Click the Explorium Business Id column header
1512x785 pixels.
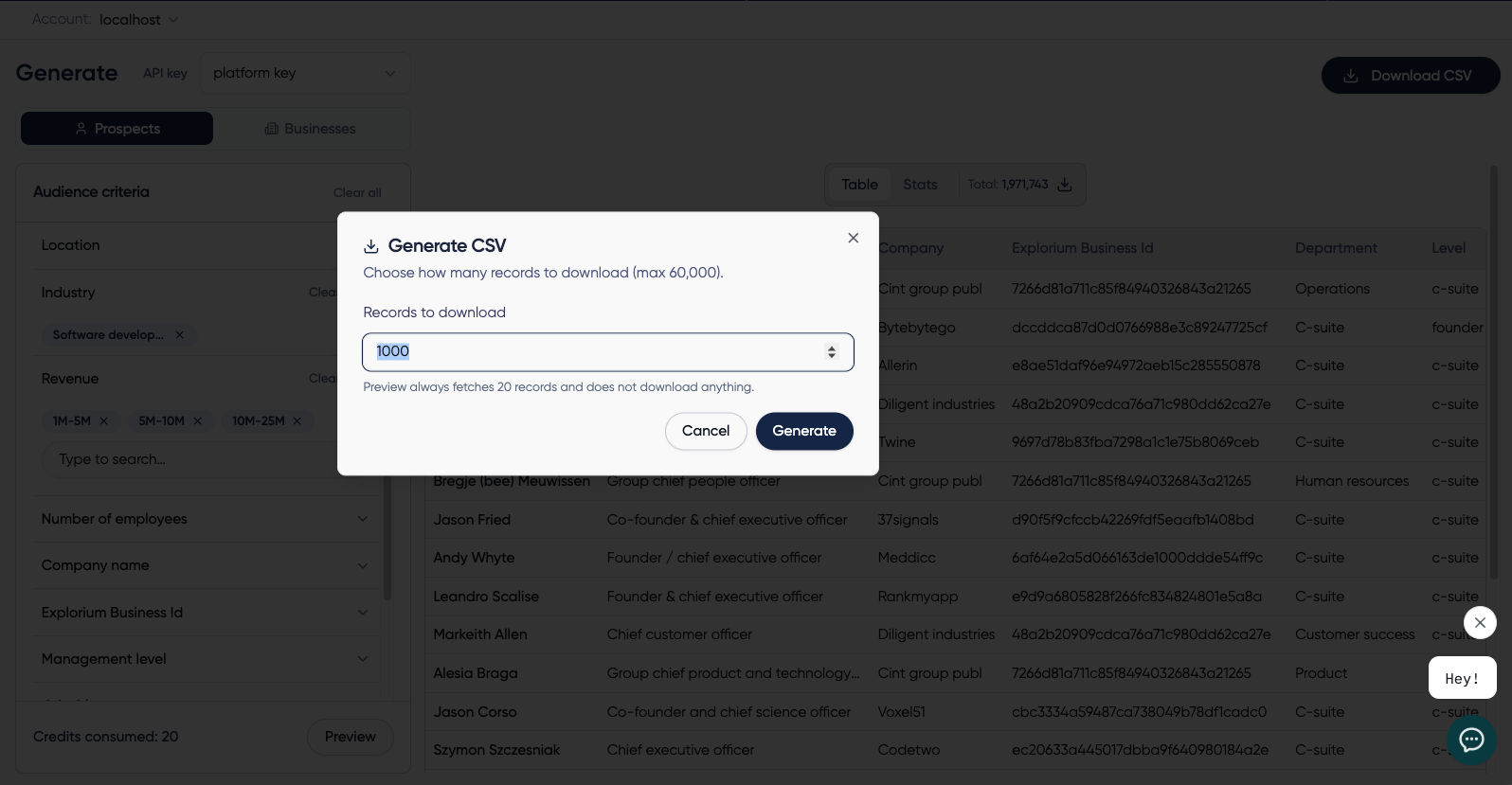pyautogui.click(x=1082, y=248)
